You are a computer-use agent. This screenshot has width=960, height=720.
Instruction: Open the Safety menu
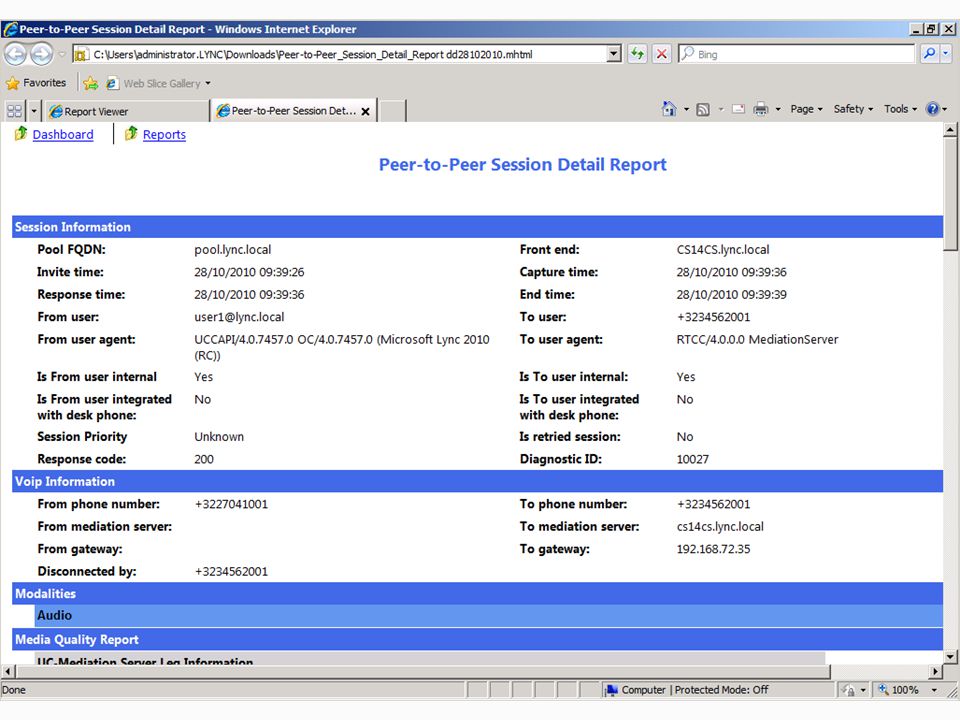click(853, 109)
